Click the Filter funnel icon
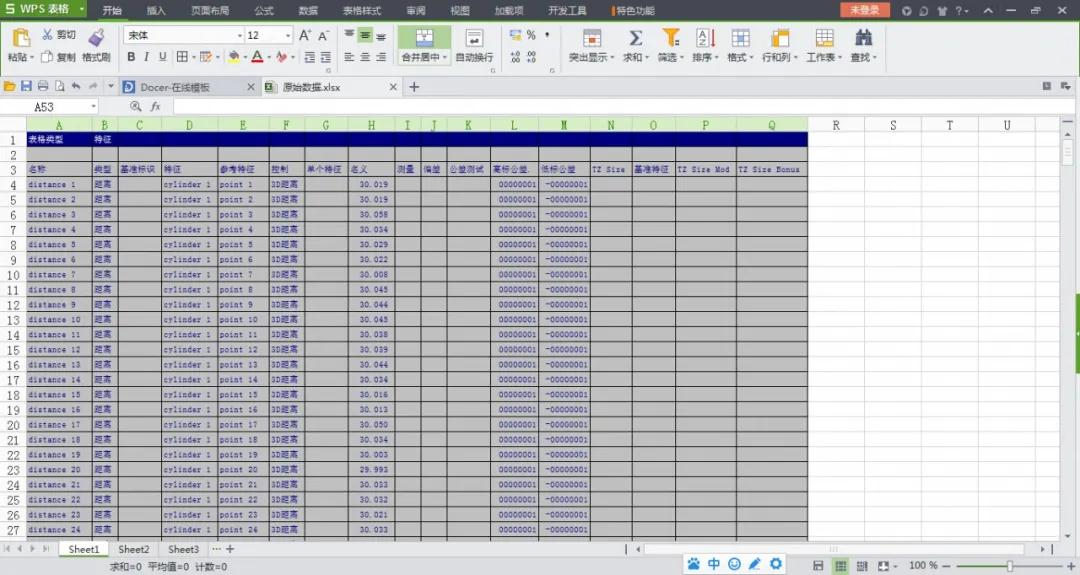 (x=670, y=38)
